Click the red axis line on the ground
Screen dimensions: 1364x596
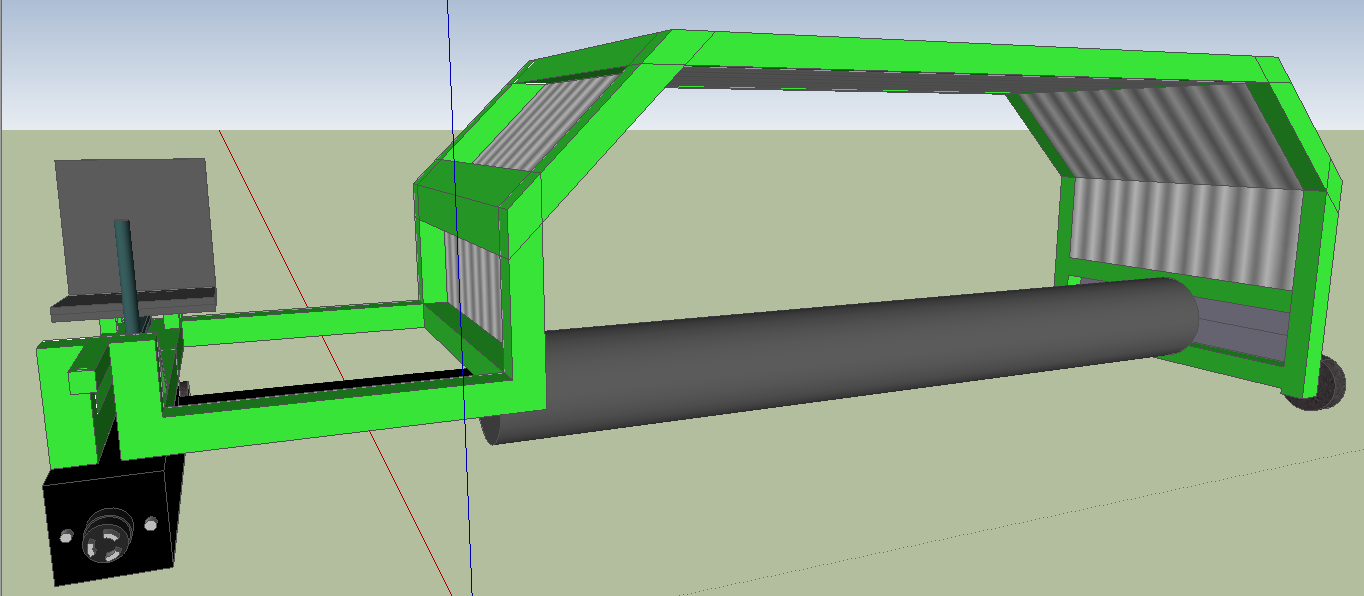coord(400,480)
